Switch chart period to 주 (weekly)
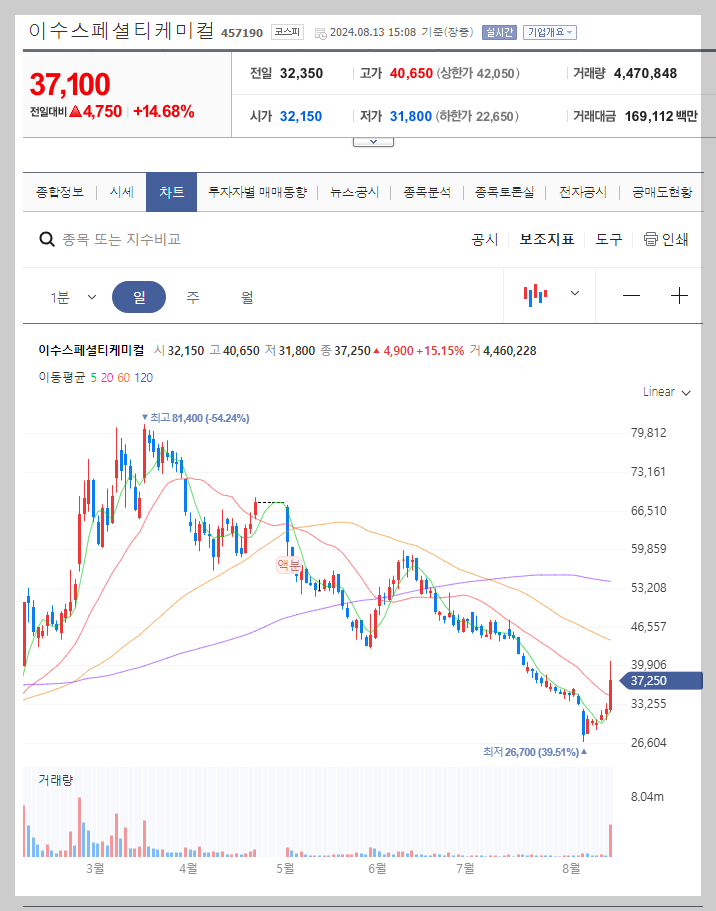Viewport: 716px width, 911px height. tap(192, 296)
